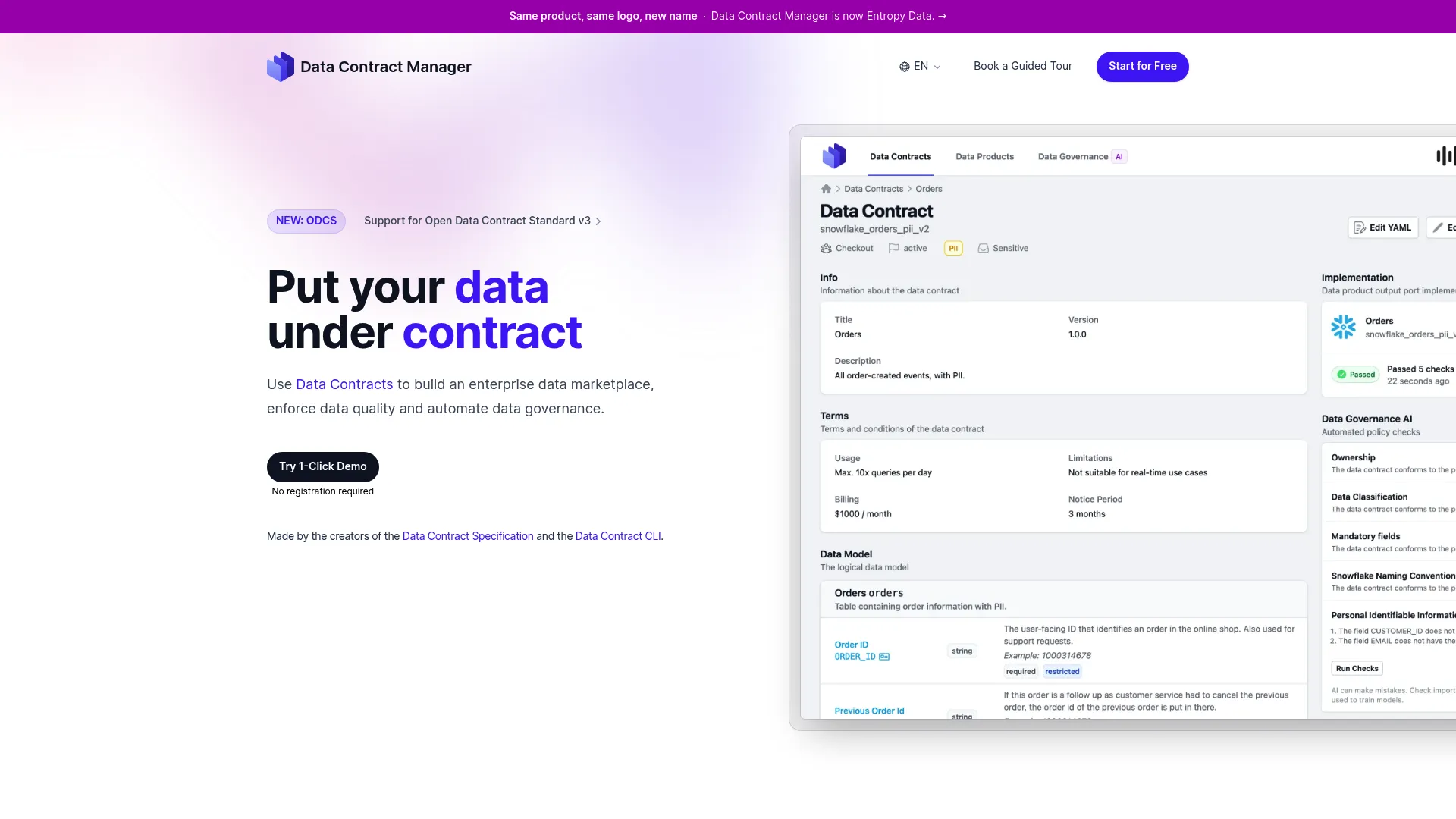Click the Orders breadcrumb
Image resolution: width=1456 pixels, height=819 pixels.
pos(928,189)
